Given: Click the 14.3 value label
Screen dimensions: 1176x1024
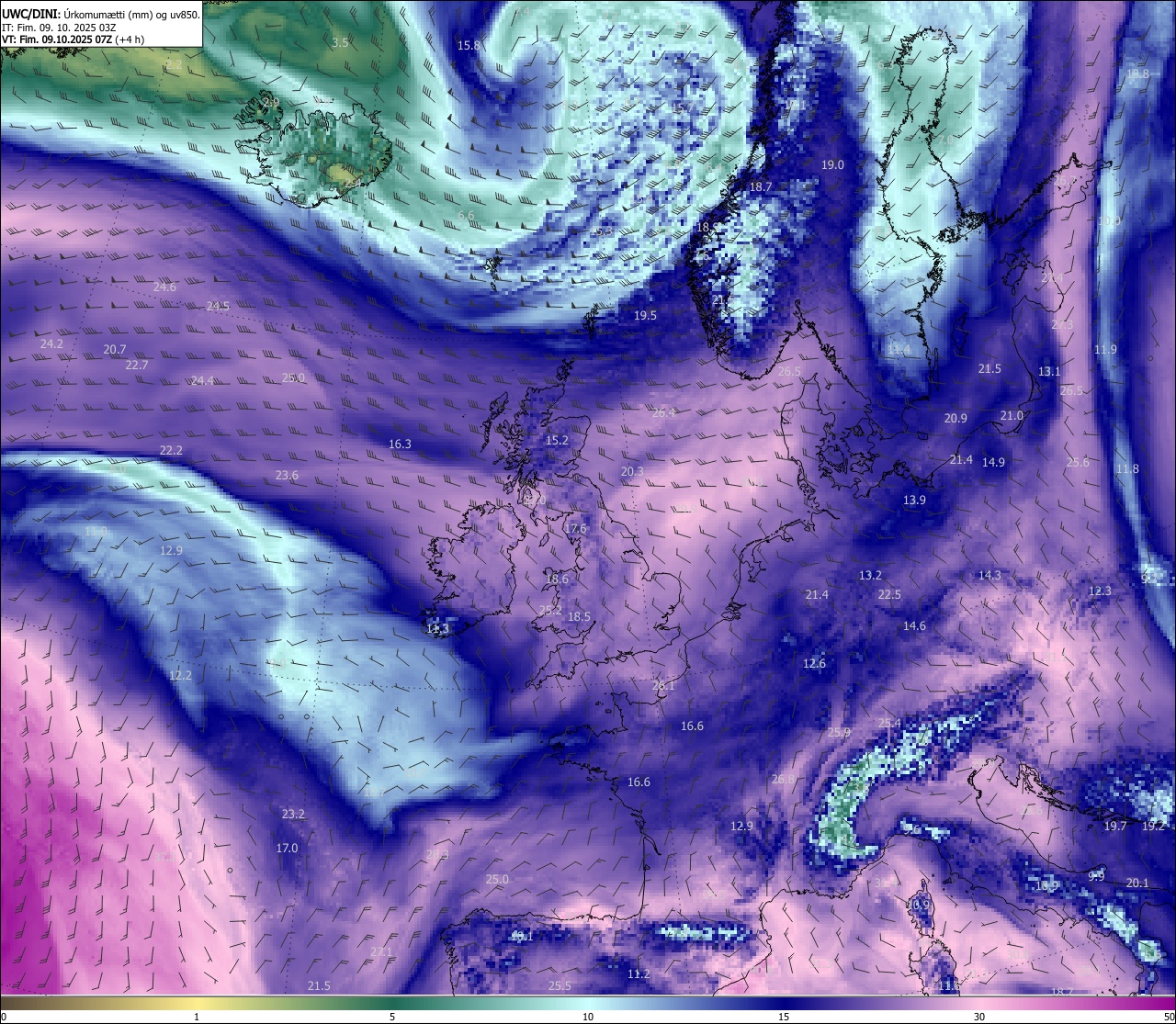Looking at the screenshot, I should 989,576.
